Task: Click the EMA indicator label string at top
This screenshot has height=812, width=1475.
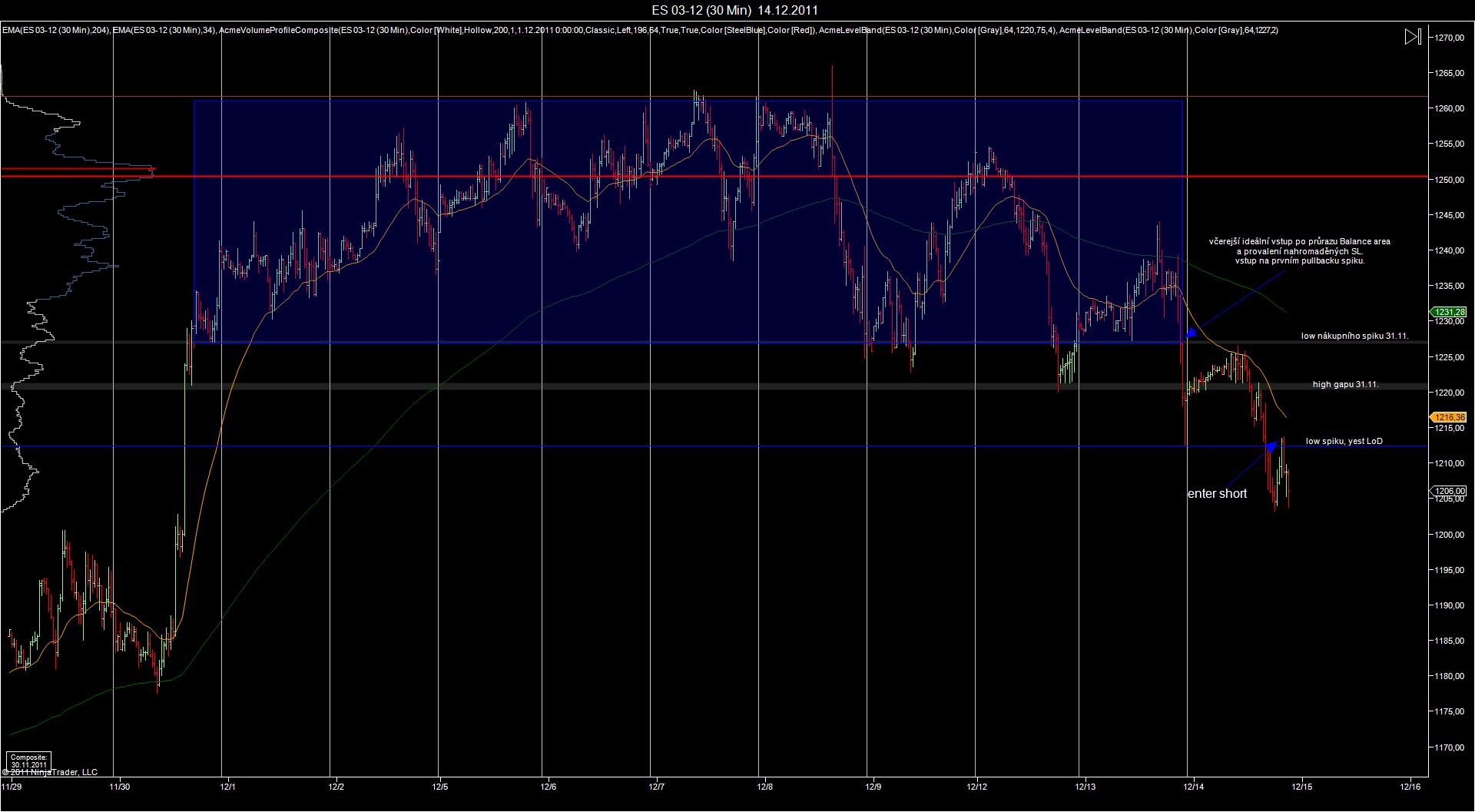Action: (x=640, y=30)
